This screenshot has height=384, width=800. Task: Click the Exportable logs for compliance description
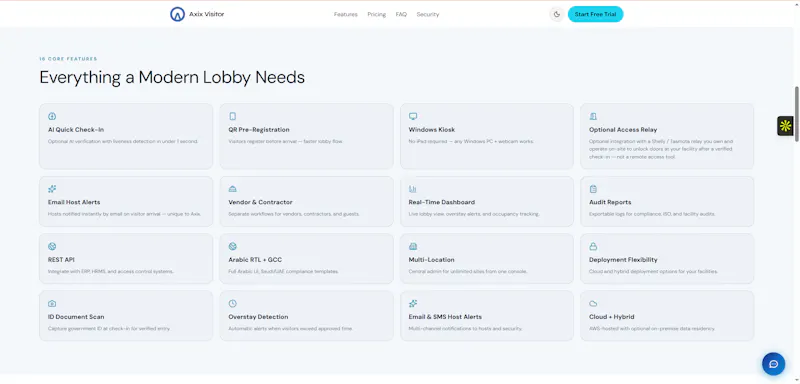pos(652,214)
